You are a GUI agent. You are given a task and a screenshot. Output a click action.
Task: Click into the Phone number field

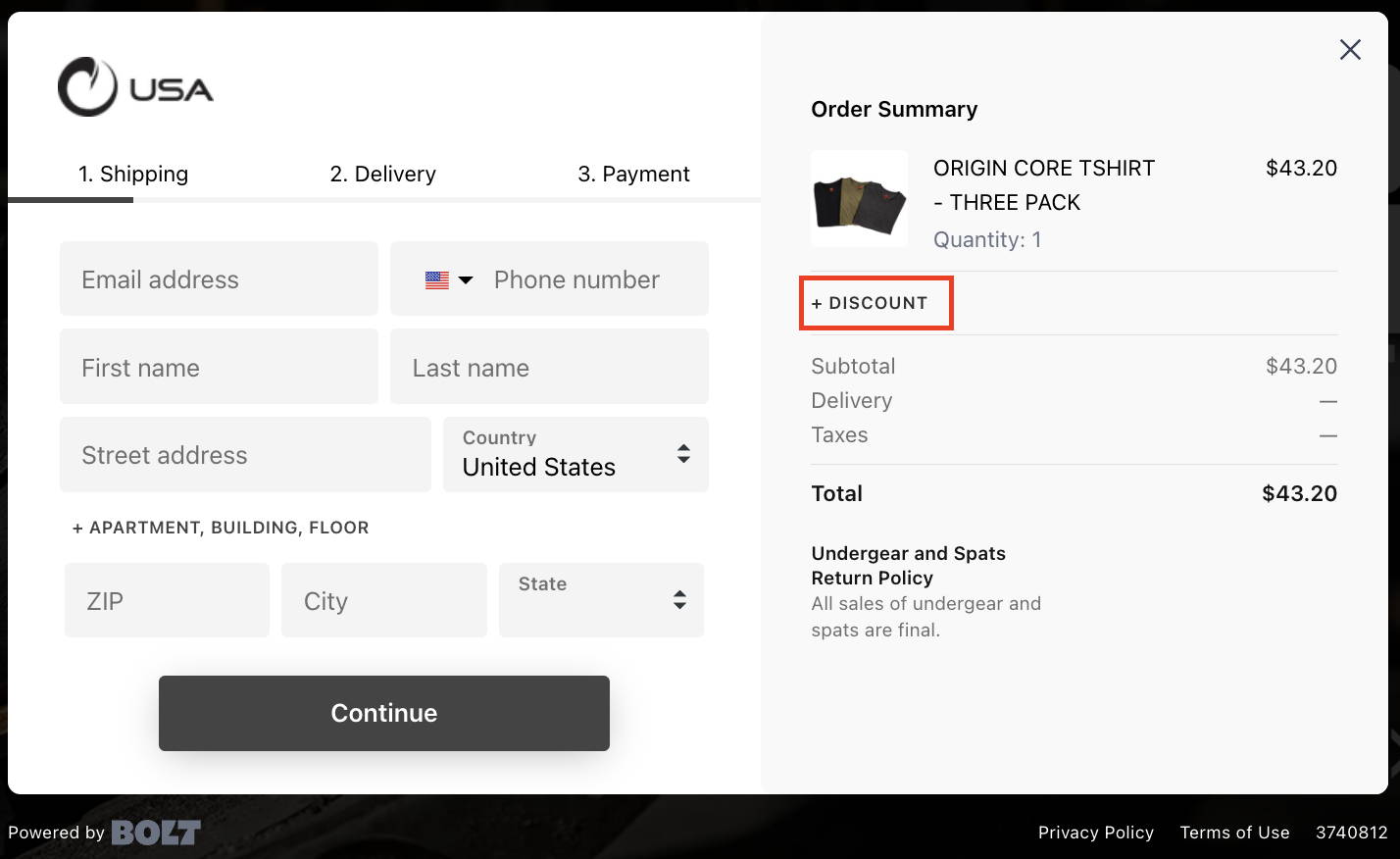tap(596, 279)
